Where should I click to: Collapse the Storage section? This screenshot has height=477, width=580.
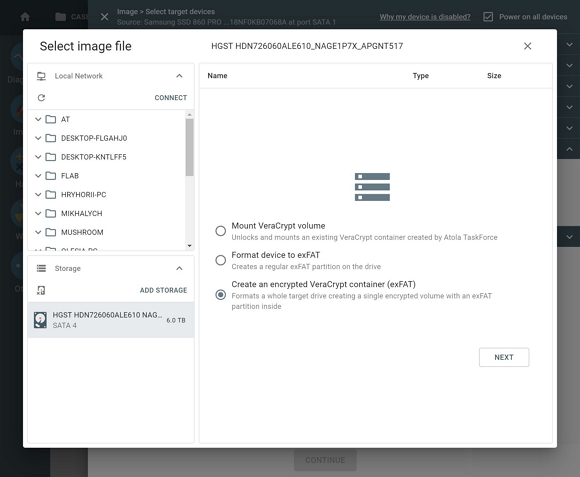point(179,268)
